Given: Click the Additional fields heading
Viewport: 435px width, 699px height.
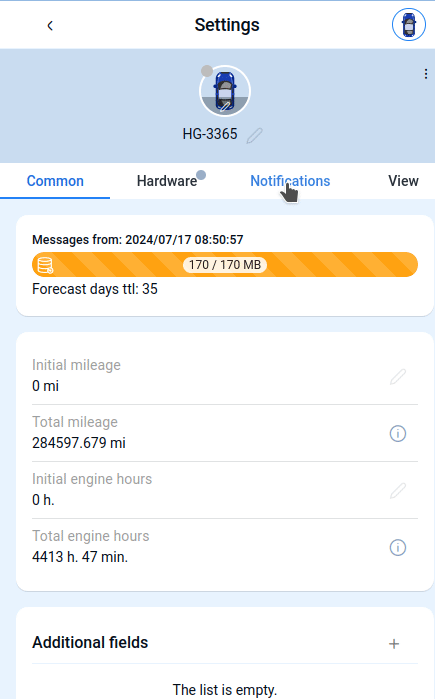Looking at the screenshot, I should tap(90, 642).
